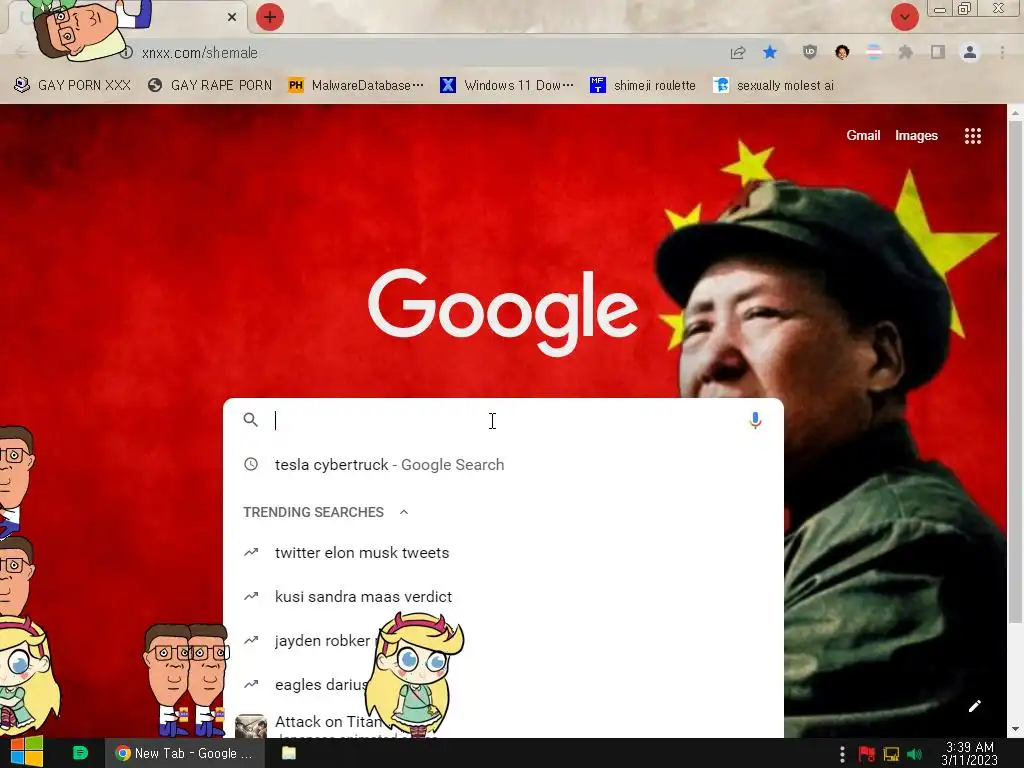1024x768 pixels.
Task: Open the volume speaker tray icon
Action: [x=915, y=754]
